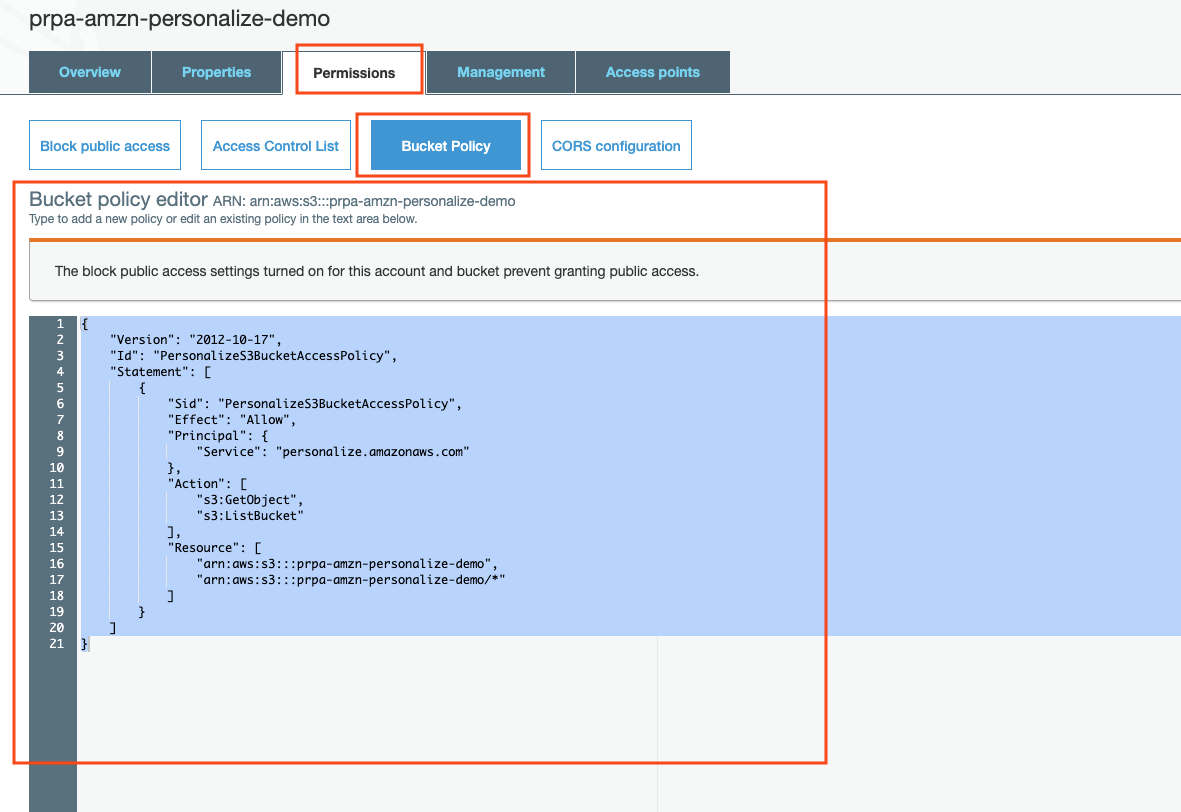Click line number 21 in the gutter
Screen dimensions: 1181x812
[x=56, y=643]
